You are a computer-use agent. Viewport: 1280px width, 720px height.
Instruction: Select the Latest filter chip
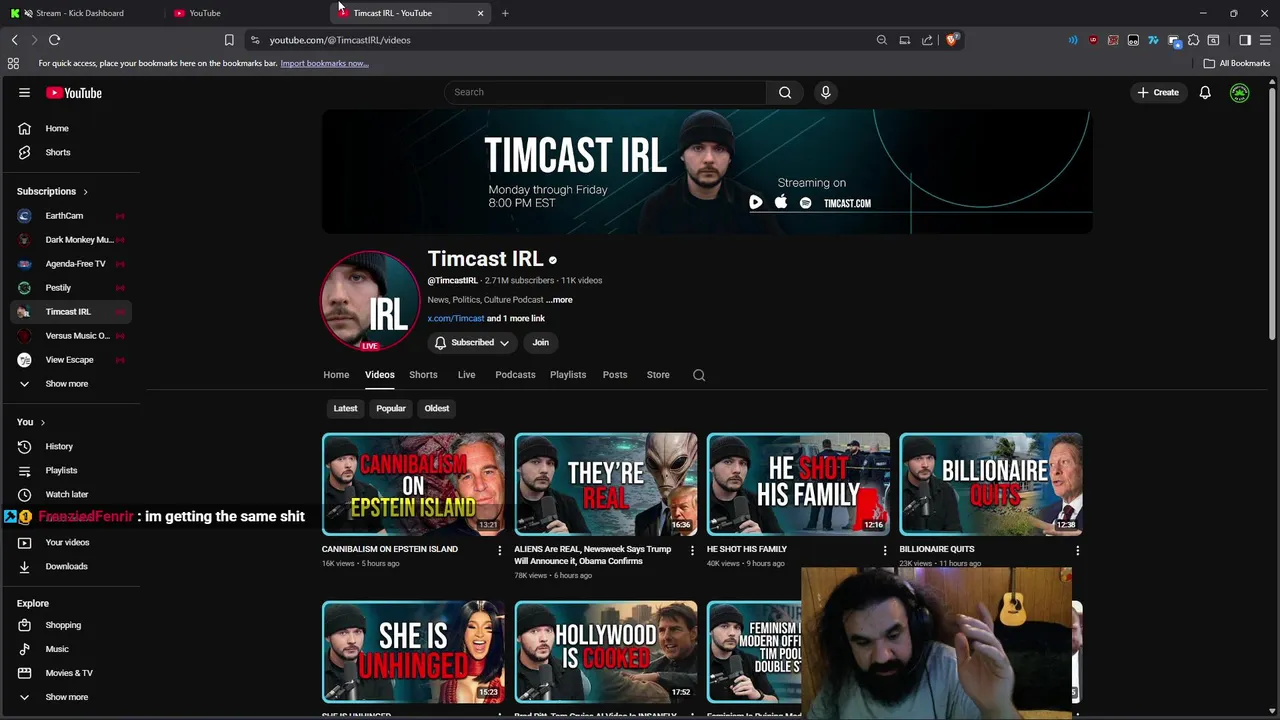345,408
